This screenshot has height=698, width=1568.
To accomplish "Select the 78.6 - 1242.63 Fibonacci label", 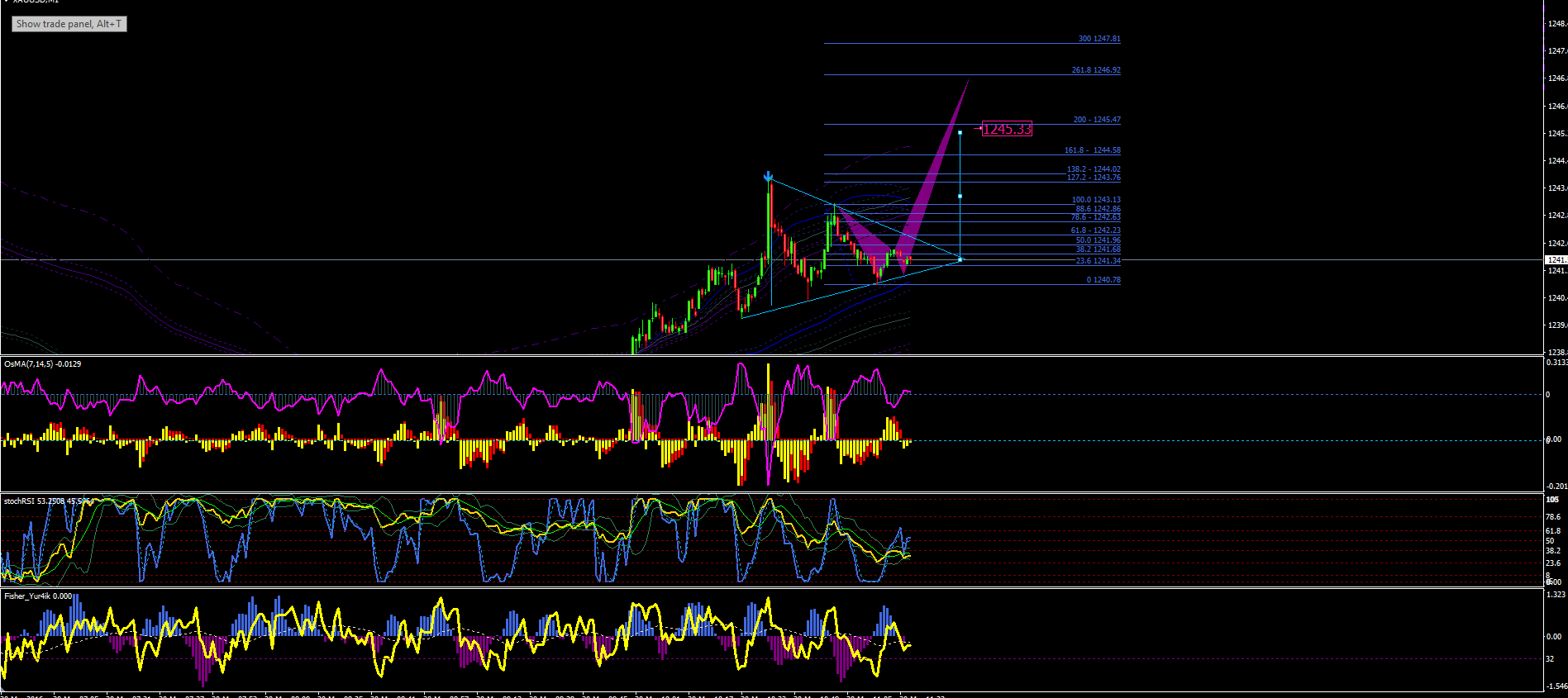I will point(1096,217).
